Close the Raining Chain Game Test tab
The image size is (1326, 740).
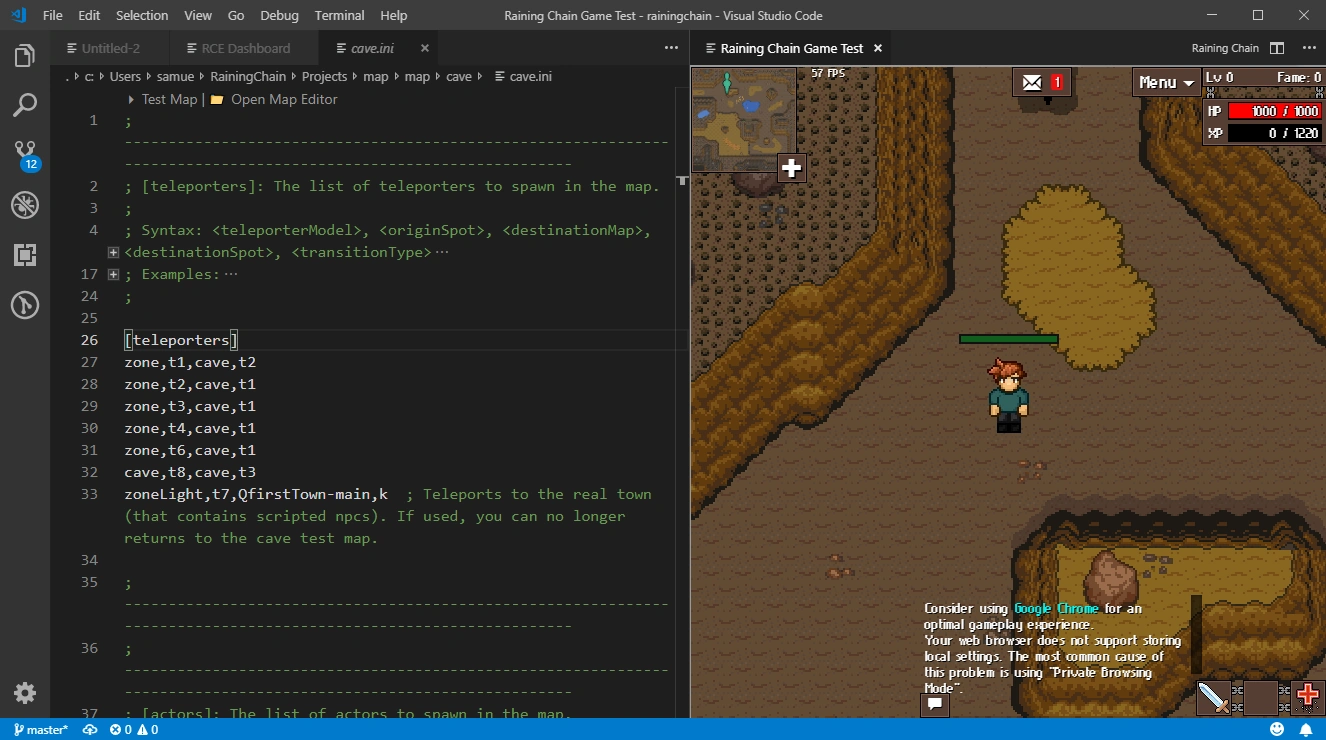pos(877,48)
